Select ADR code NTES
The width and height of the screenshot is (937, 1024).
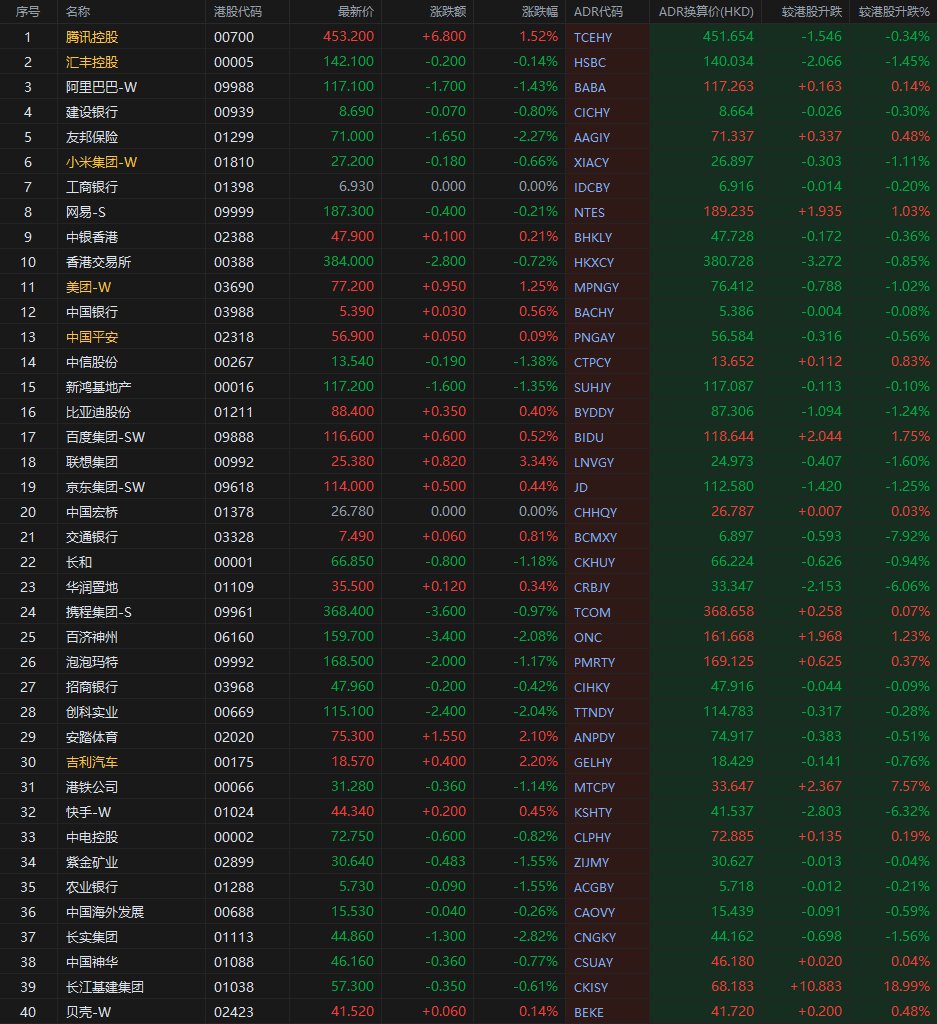[x=589, y=212]
